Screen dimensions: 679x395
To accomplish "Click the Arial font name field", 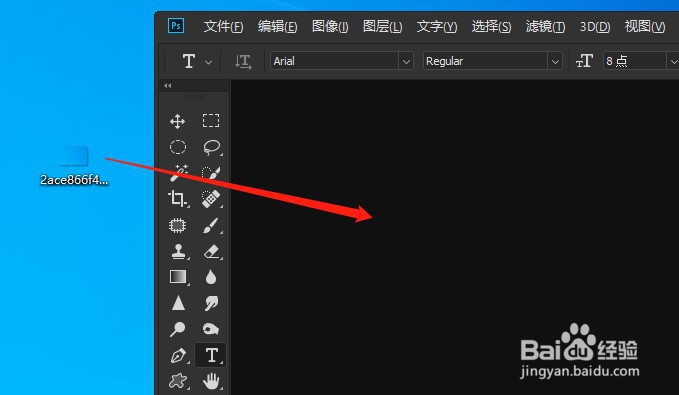I will [x=335, y=61].
